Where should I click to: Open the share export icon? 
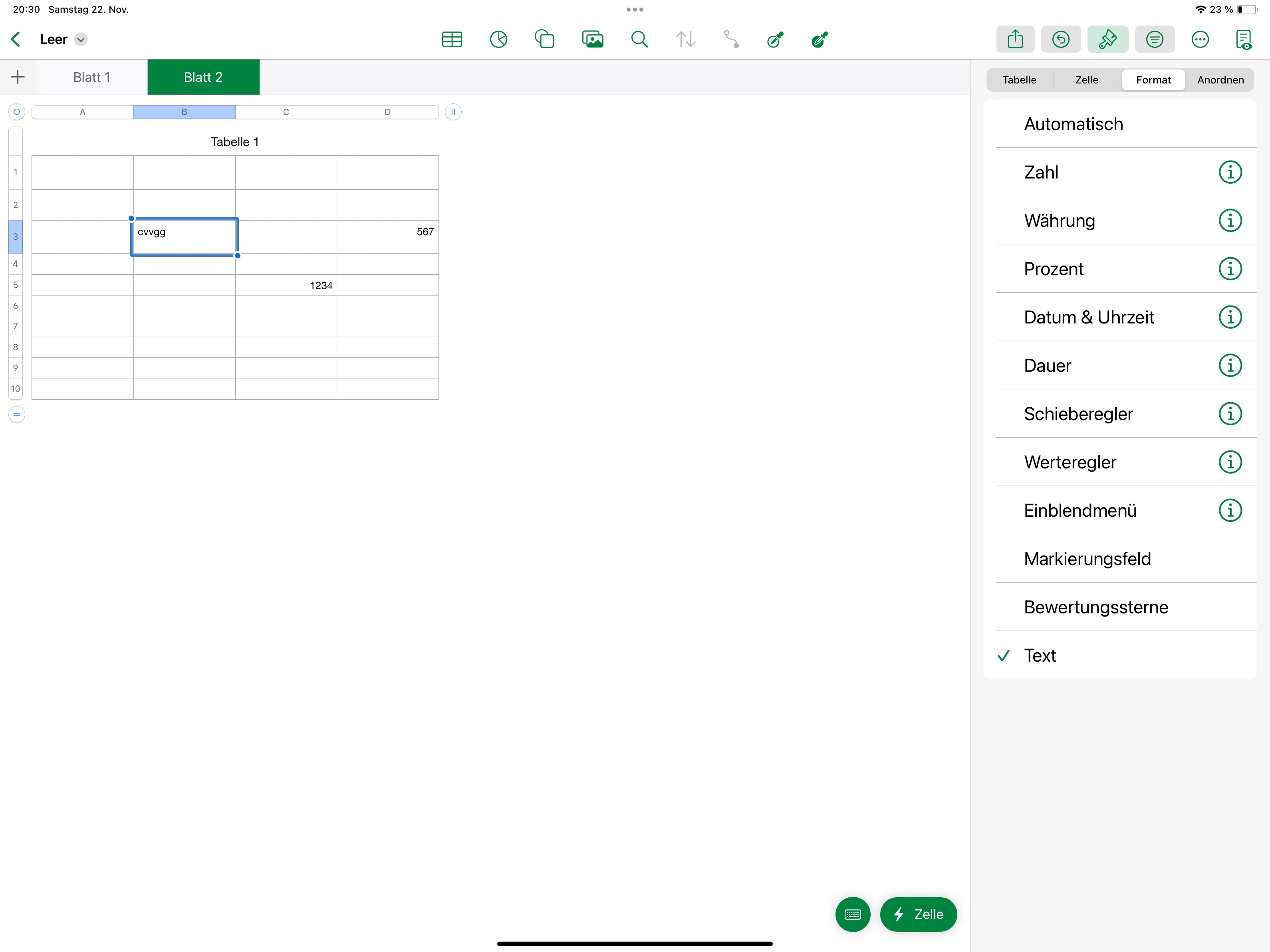1015,40
